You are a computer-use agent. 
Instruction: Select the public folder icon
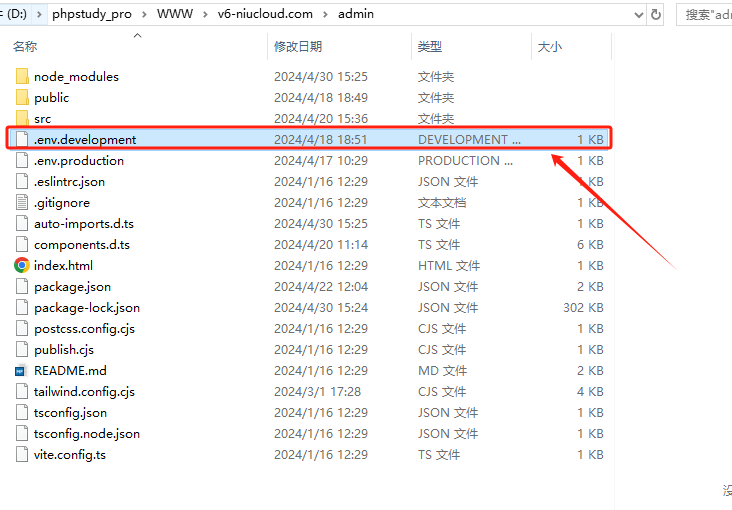(22, 97)
